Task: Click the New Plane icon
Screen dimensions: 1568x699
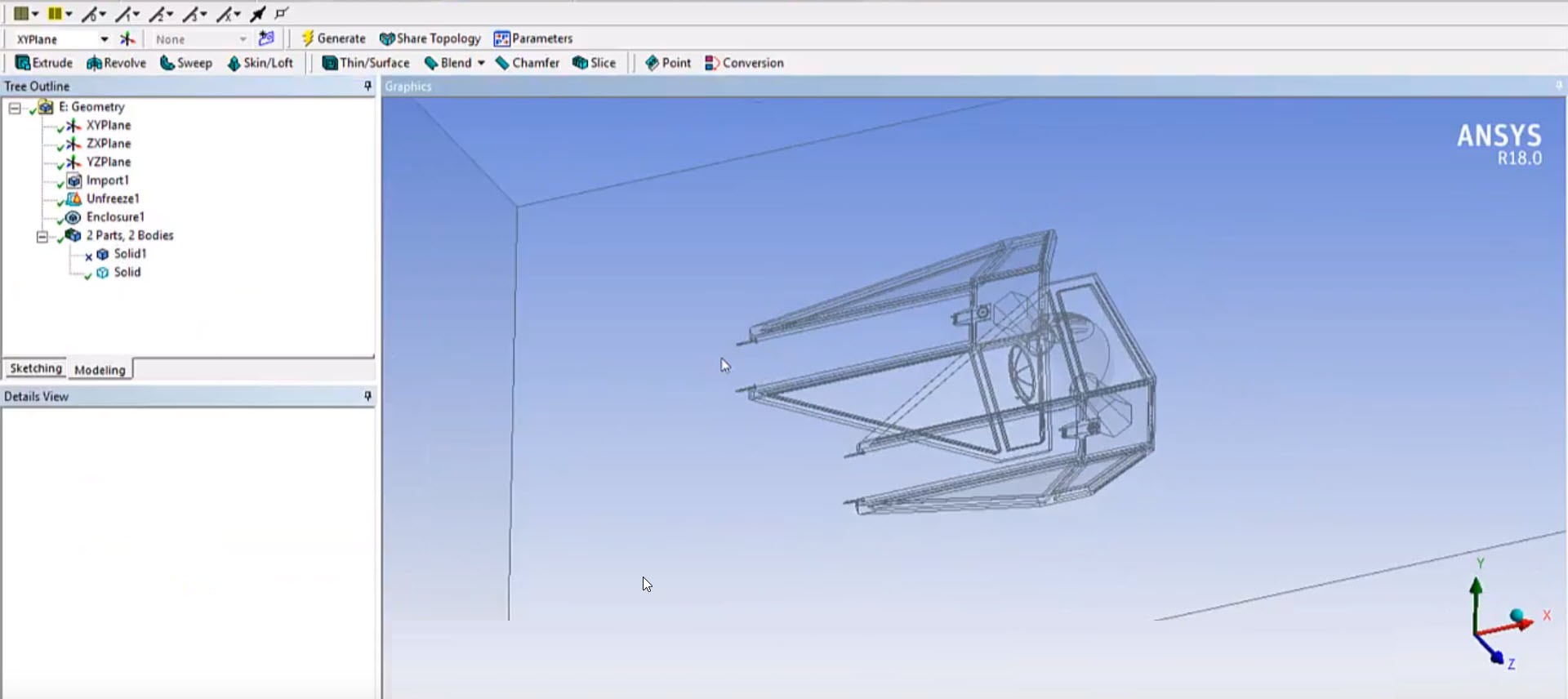Action: (x=127, y=38)
